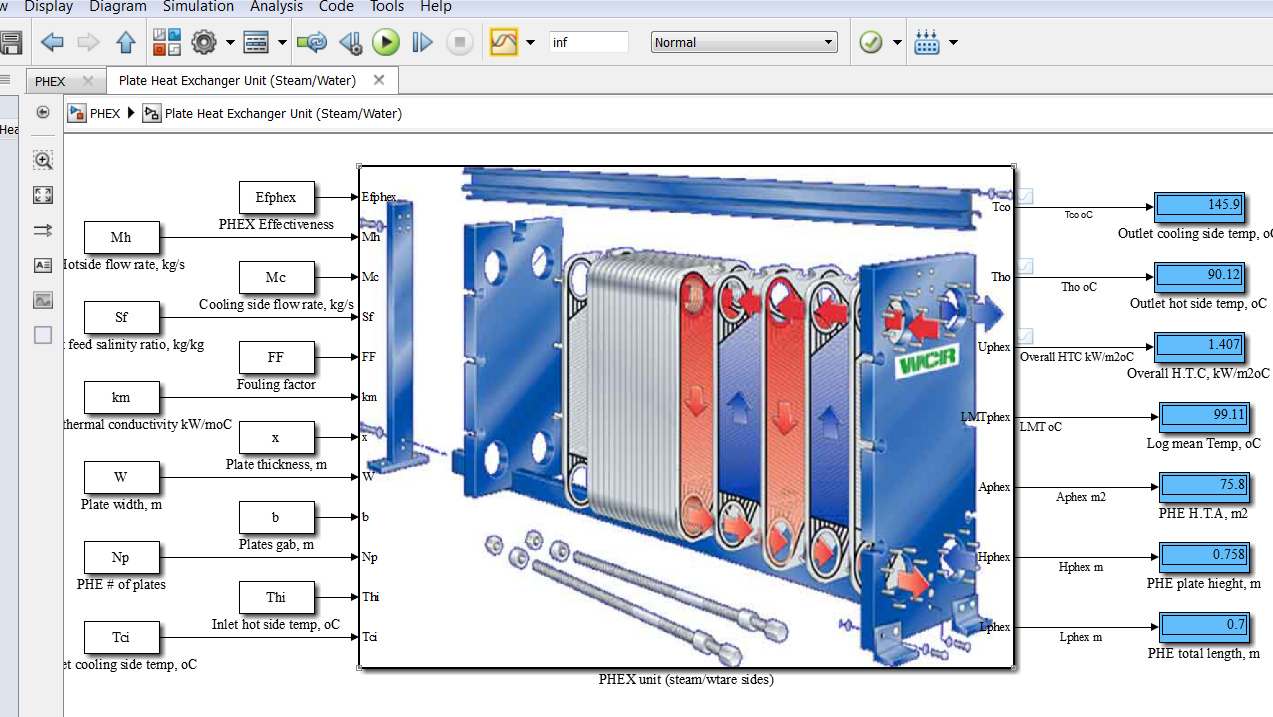Screen dimensions: 1273x717
Task: Click the simulation stop time field showing inf
Action: [588, 41]
